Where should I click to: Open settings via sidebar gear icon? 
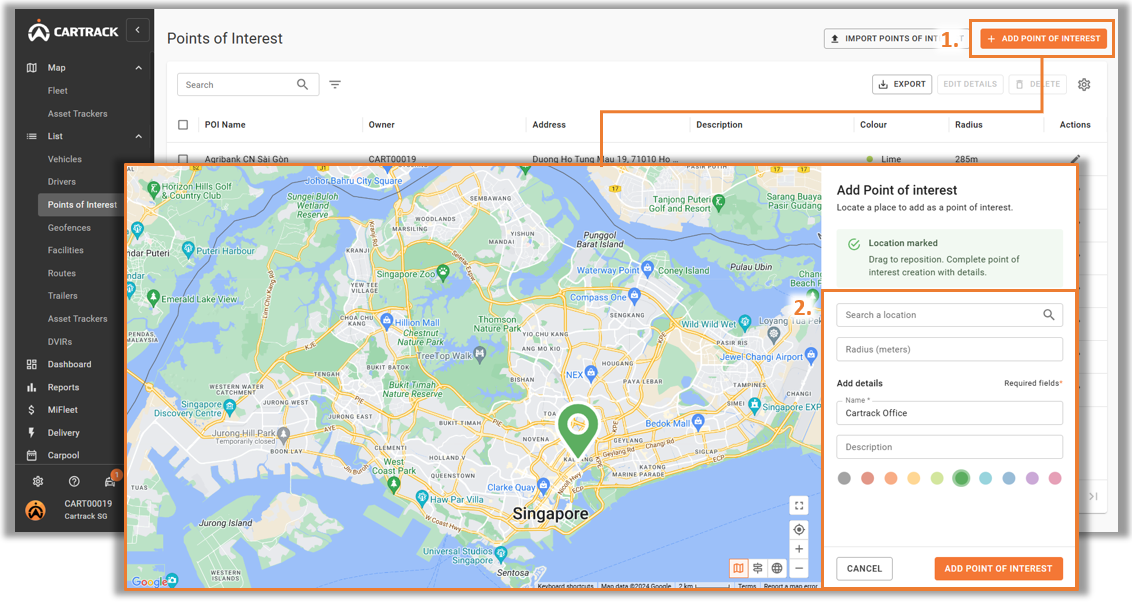[38, 482]
